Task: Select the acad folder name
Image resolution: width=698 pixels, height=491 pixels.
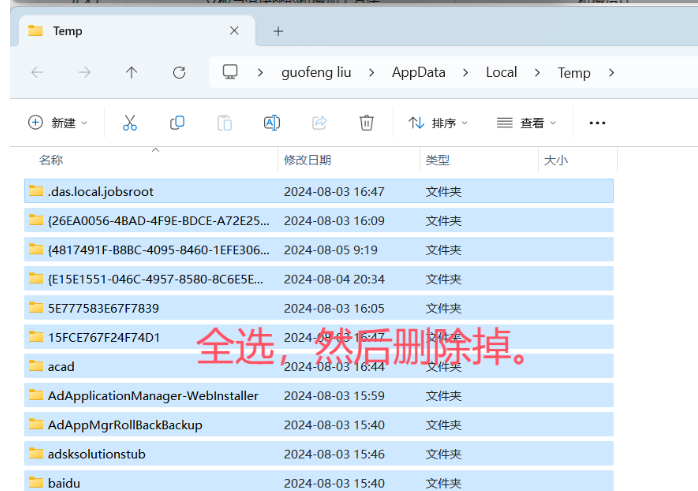Action: (61, 366)
